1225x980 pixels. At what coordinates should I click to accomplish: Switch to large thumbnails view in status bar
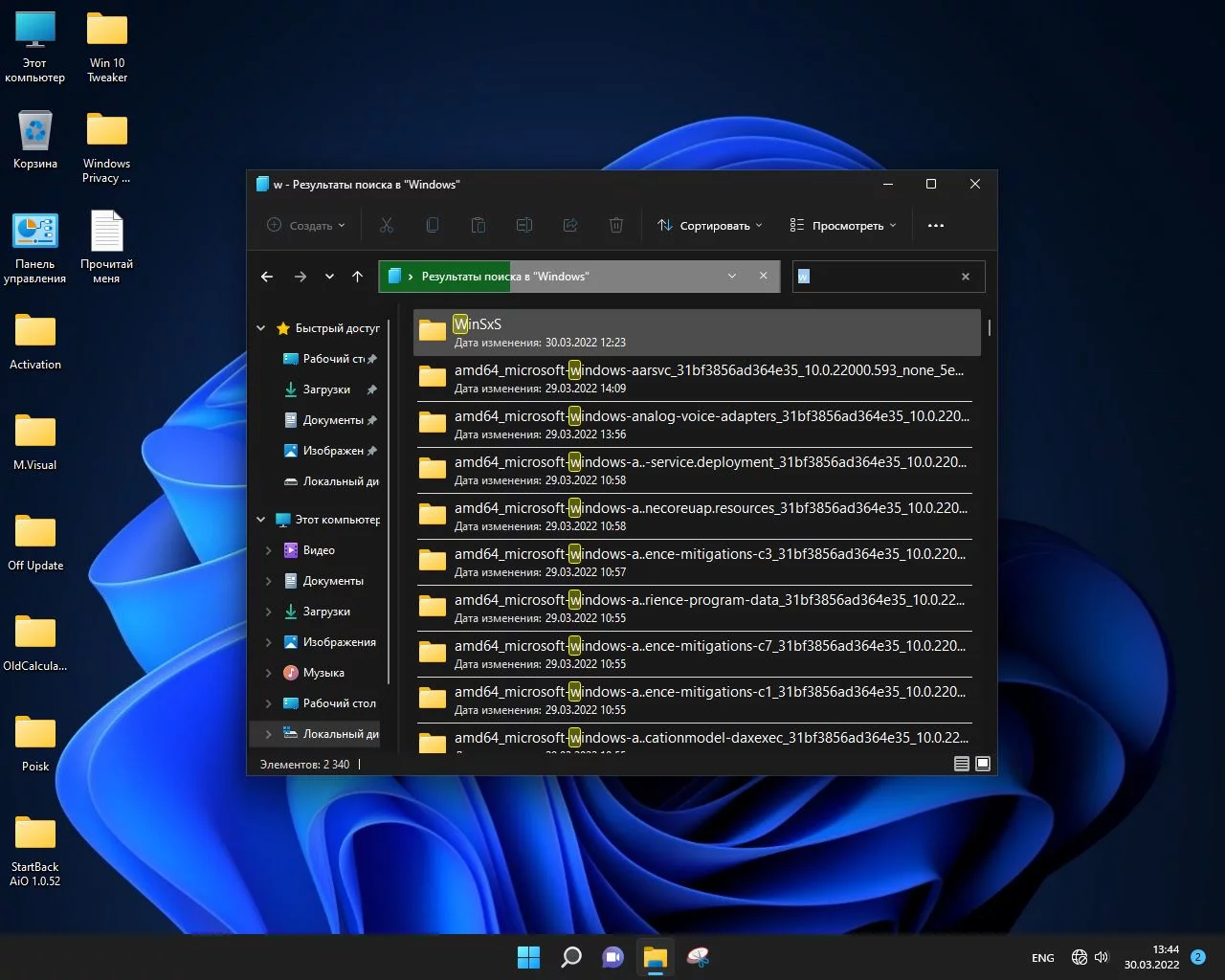coord(983,764)
